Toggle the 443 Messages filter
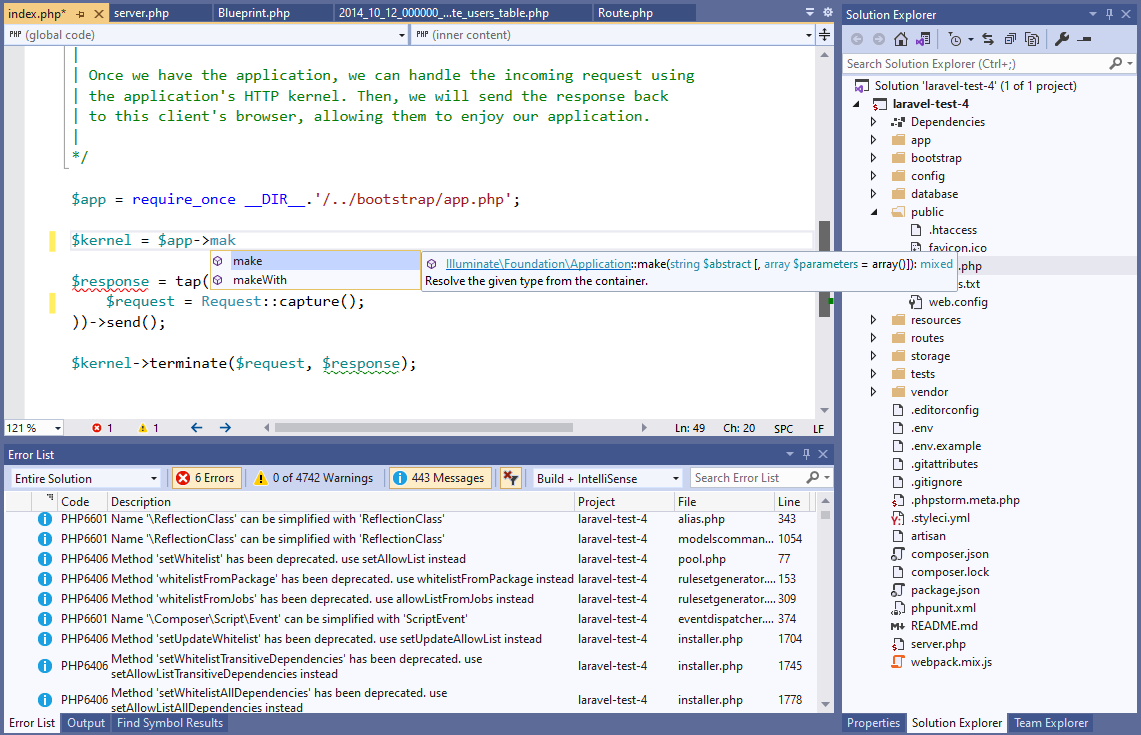Viewport: 1141px width, 735px height. 440,478
